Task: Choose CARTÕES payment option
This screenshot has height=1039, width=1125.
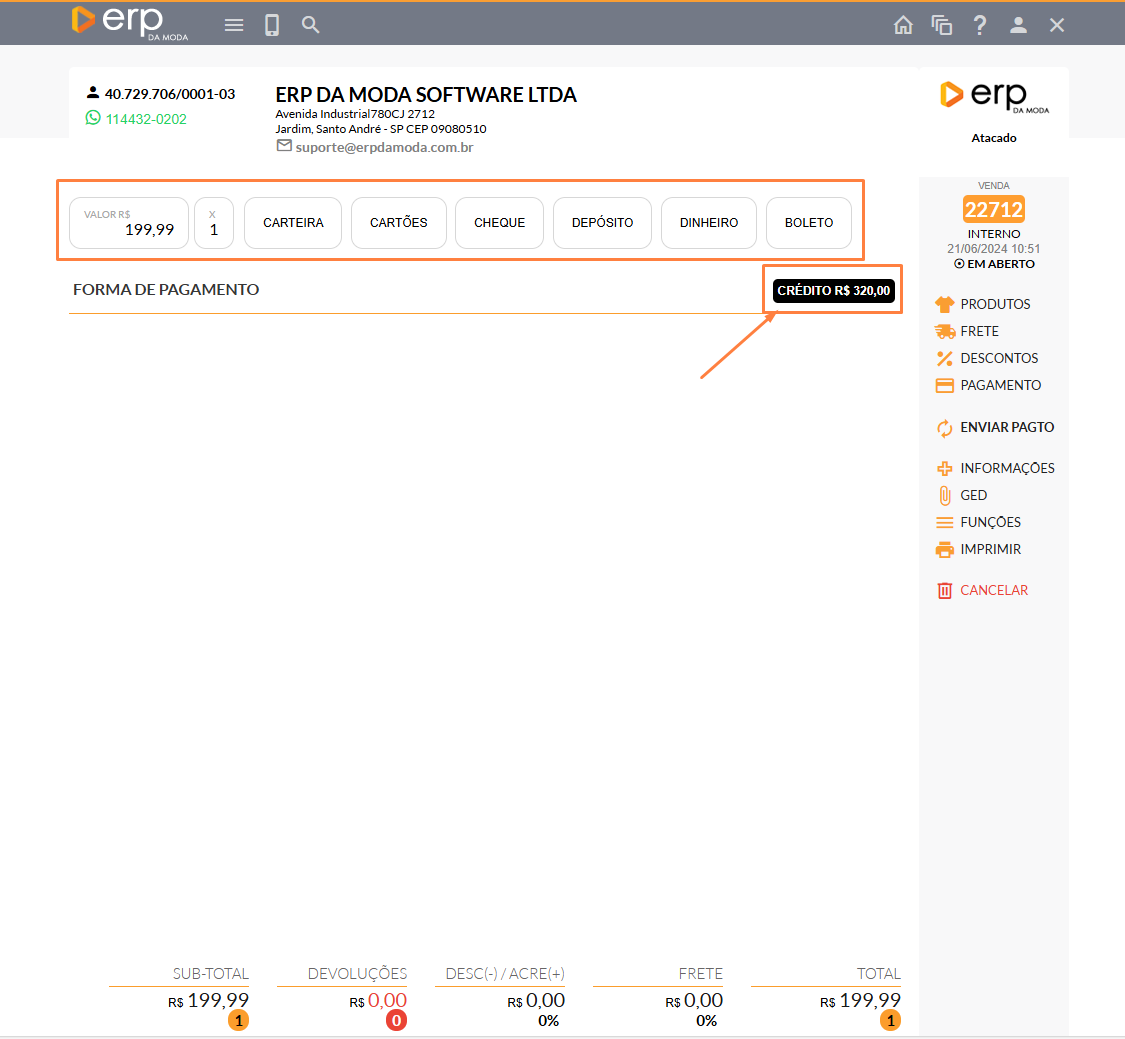Action: (398, 223)
